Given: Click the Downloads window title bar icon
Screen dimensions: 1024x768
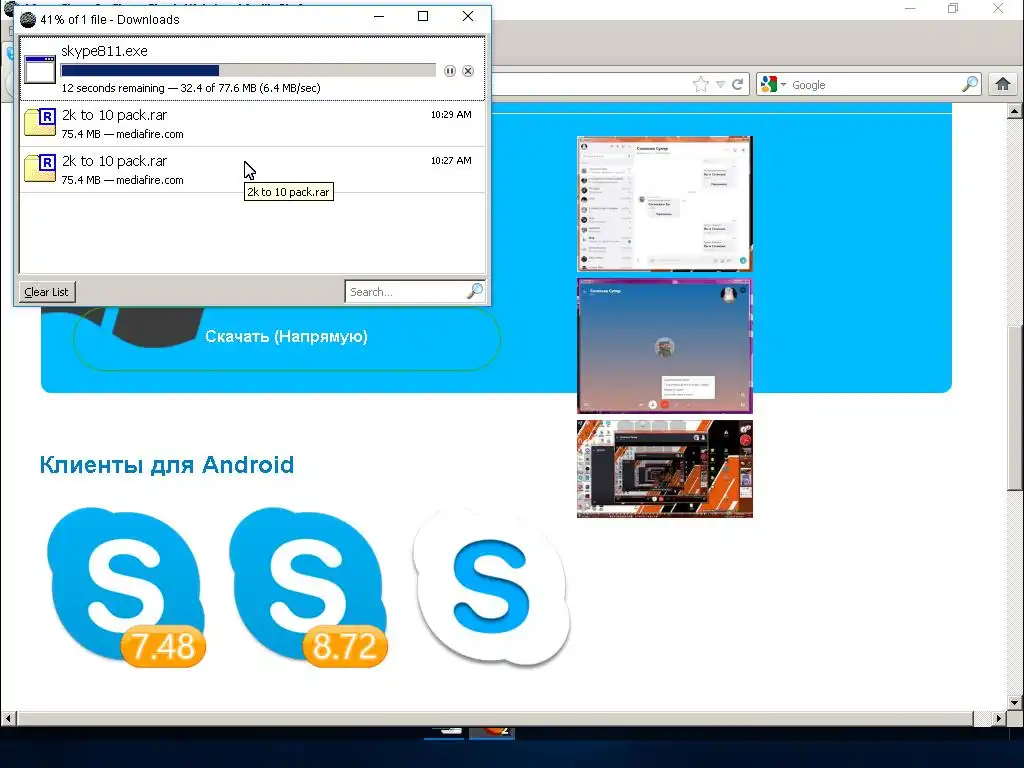Looking at the screenshot, I should pos(28,20).
